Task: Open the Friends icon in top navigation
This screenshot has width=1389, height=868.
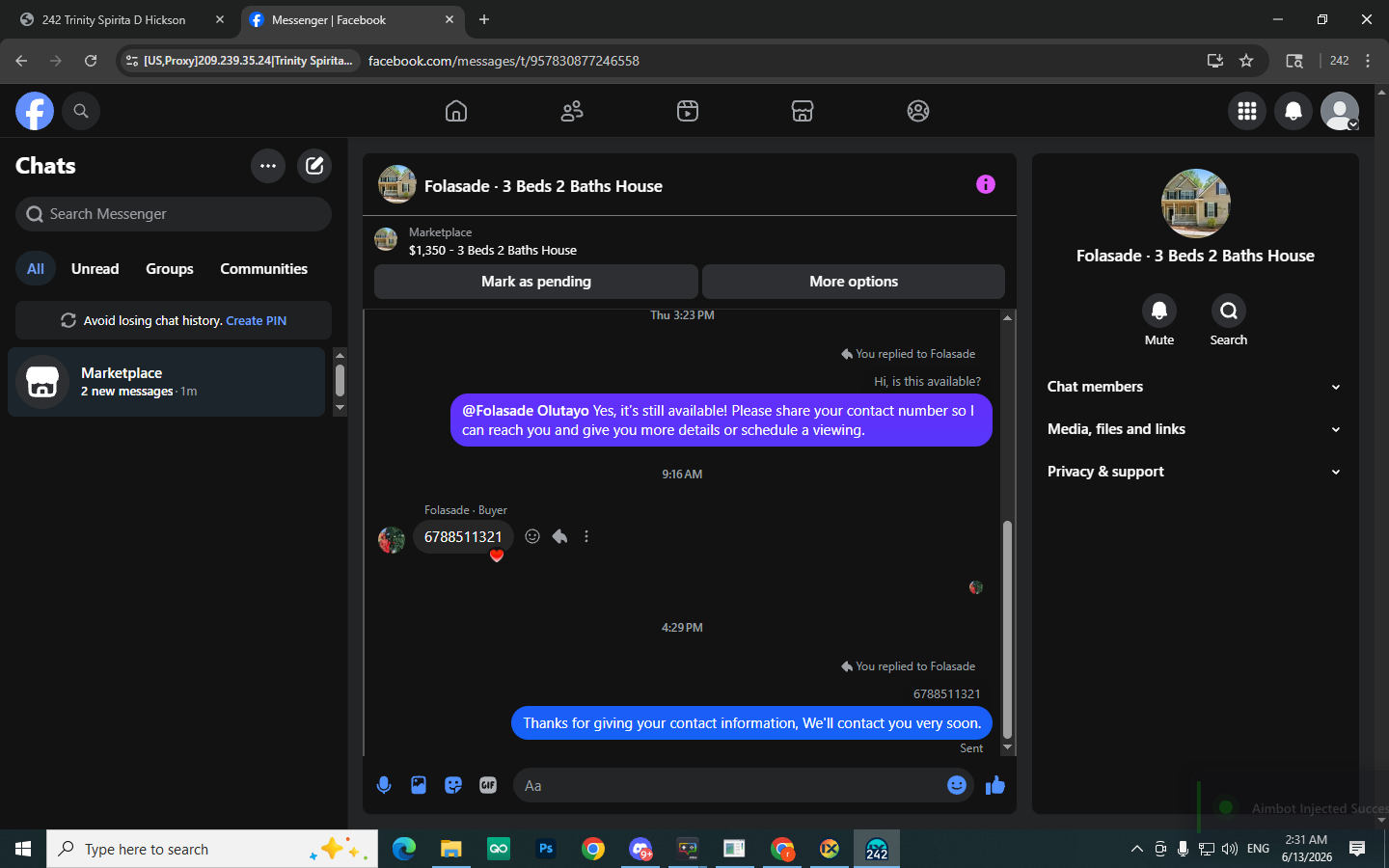Action: point(572,111)
